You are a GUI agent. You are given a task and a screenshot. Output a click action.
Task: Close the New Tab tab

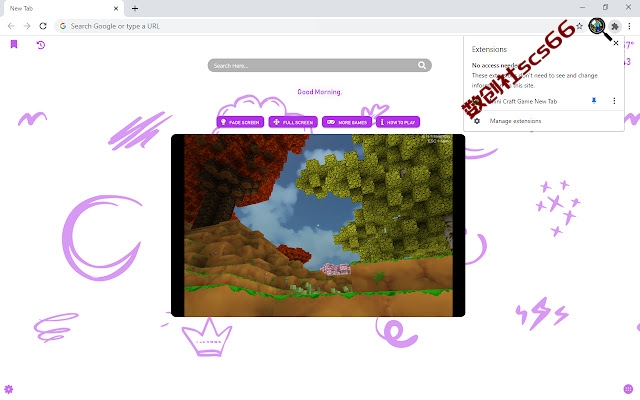coord(116,9)
